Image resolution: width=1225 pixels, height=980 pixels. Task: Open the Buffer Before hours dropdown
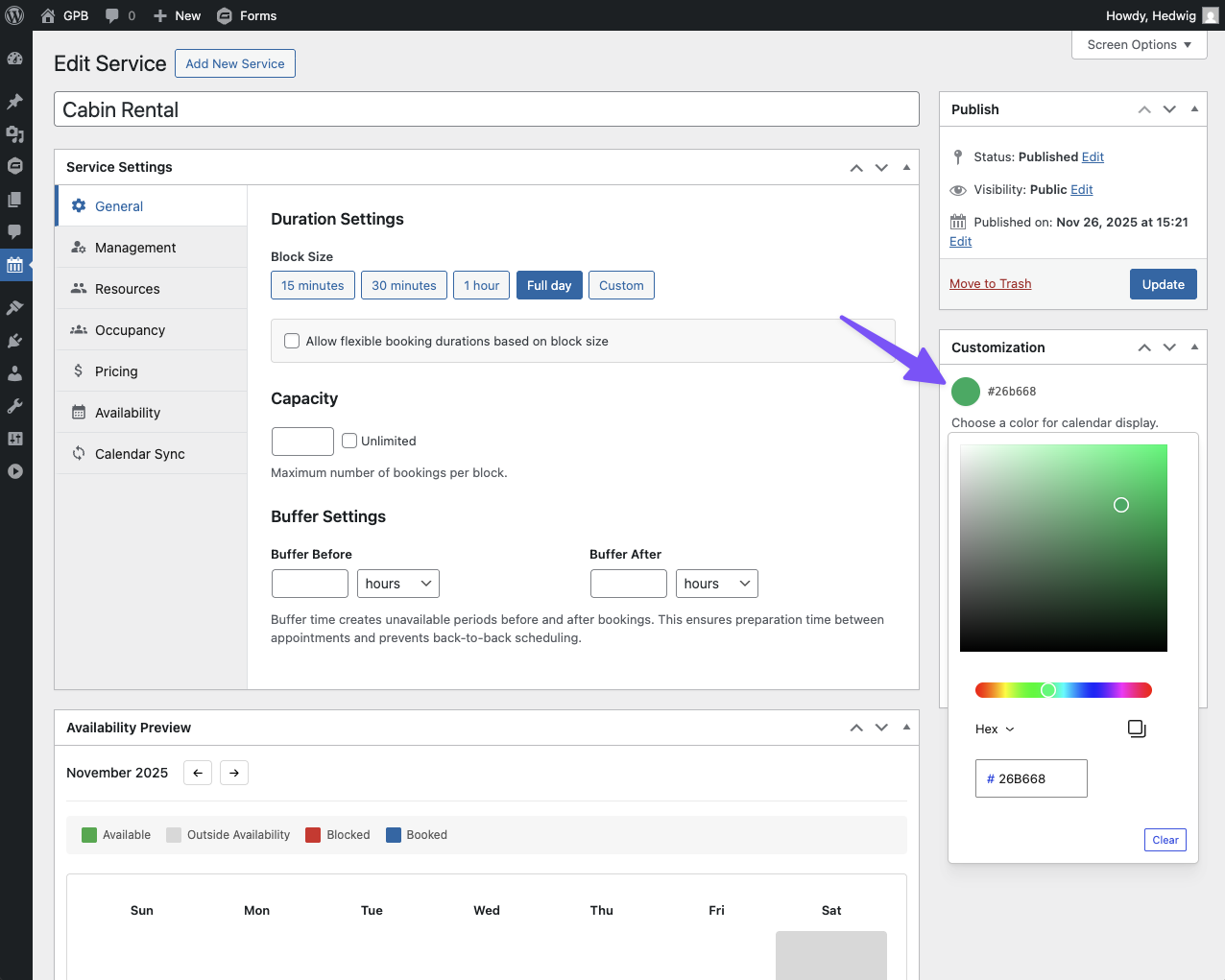point(397,584)
